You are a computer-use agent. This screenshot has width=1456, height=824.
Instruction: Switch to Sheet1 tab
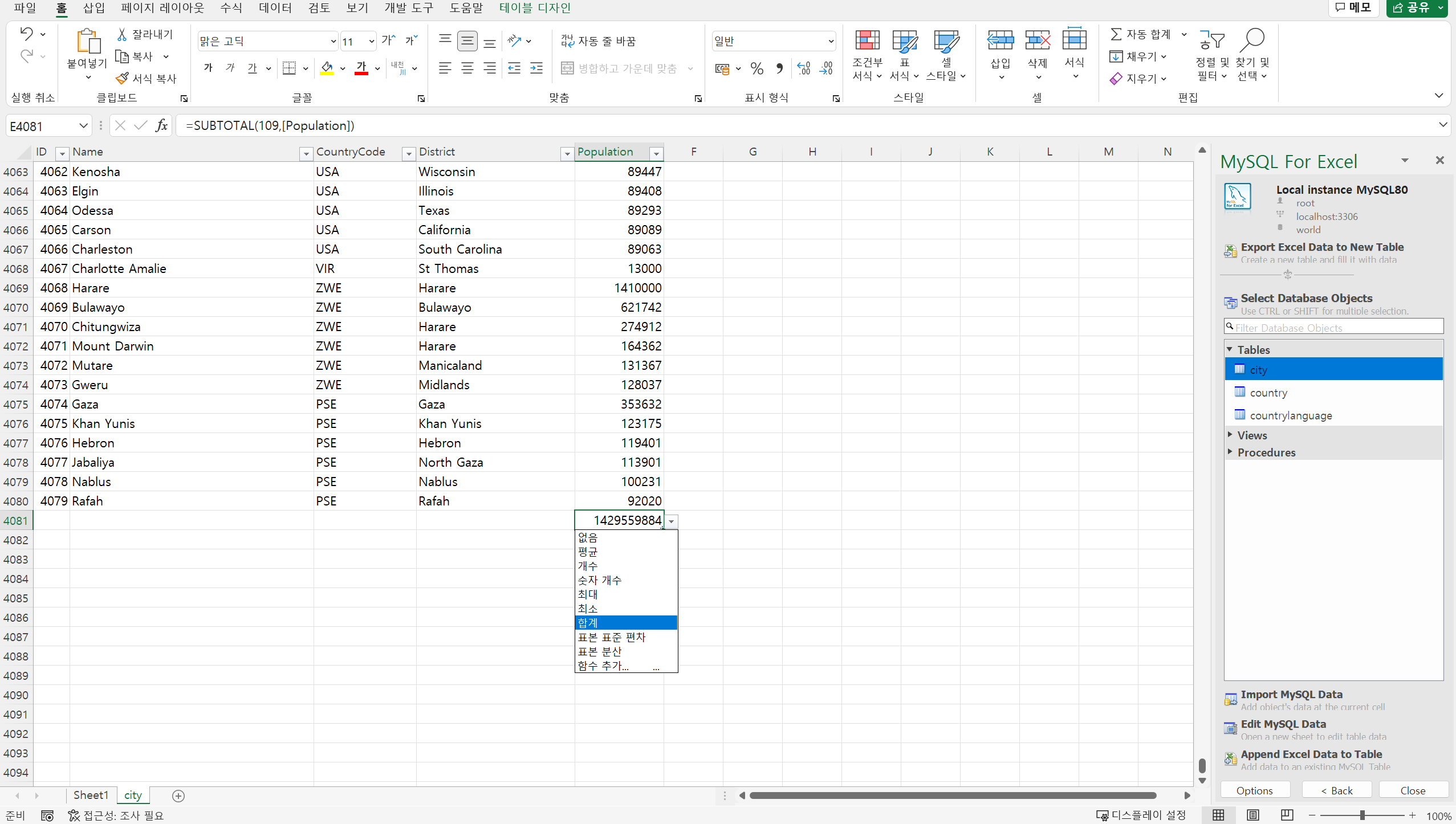click(x=91, y=796)
